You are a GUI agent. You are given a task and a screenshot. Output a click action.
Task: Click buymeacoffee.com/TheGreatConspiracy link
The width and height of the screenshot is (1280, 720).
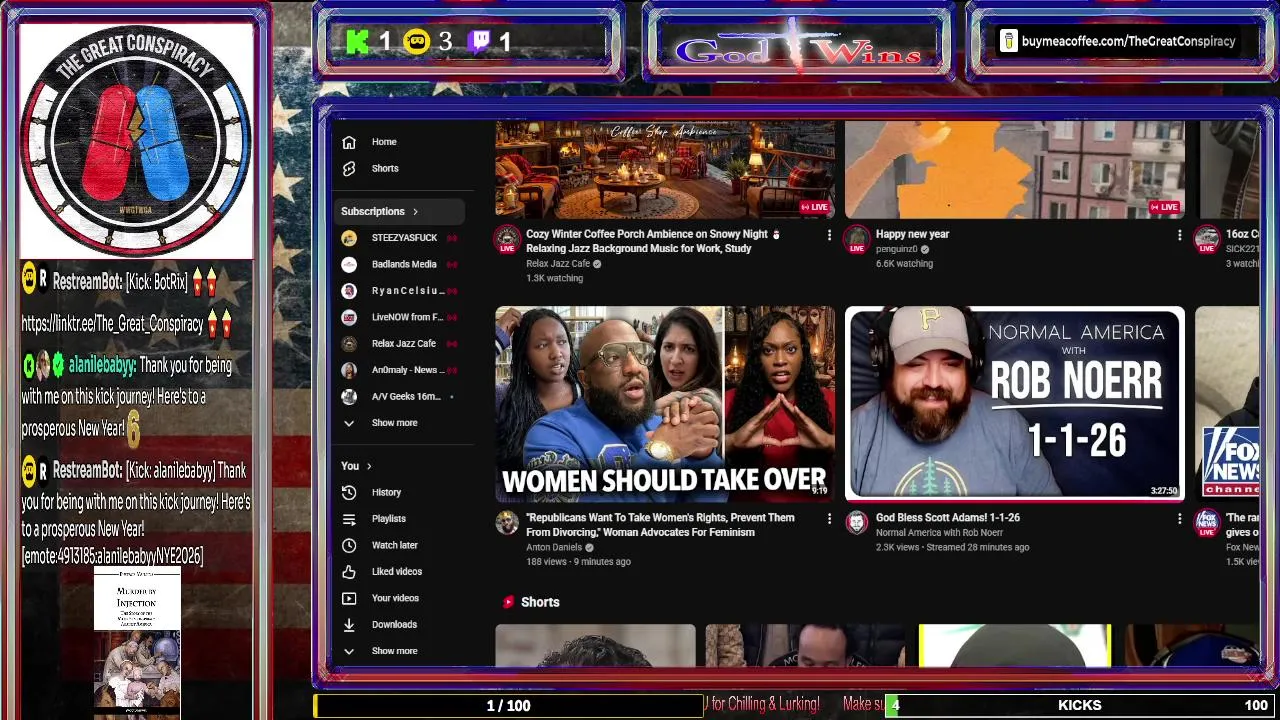[1128, 41]
